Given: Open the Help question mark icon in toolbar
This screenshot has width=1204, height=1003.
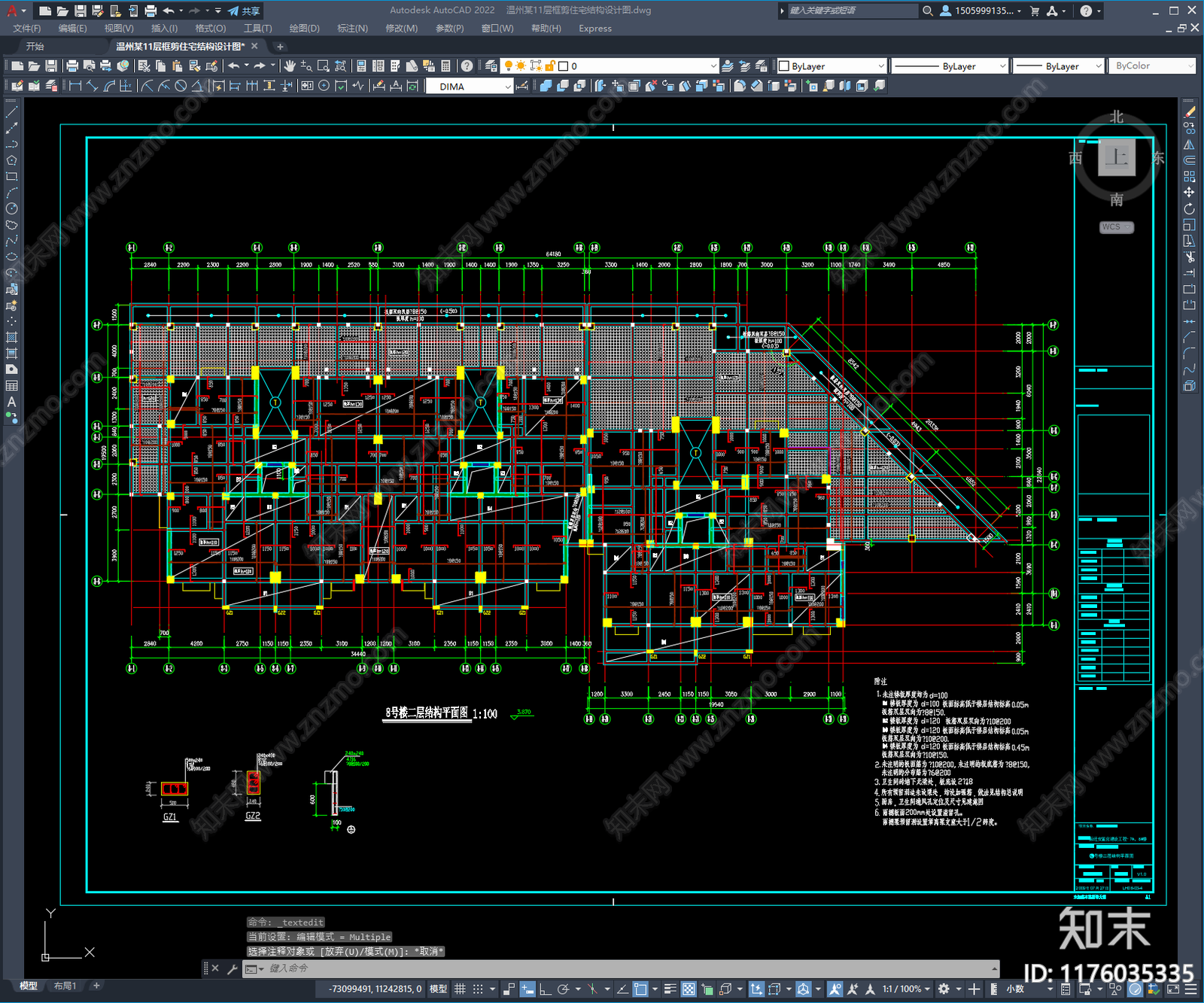Looking at the screenshot, I should tap(467, 66).
